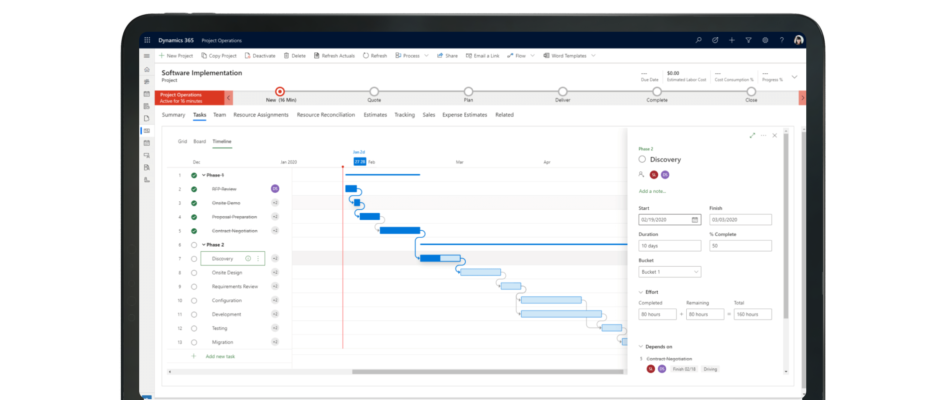Click the horizontal scrollbar under the timeline

tap(489, 372)
